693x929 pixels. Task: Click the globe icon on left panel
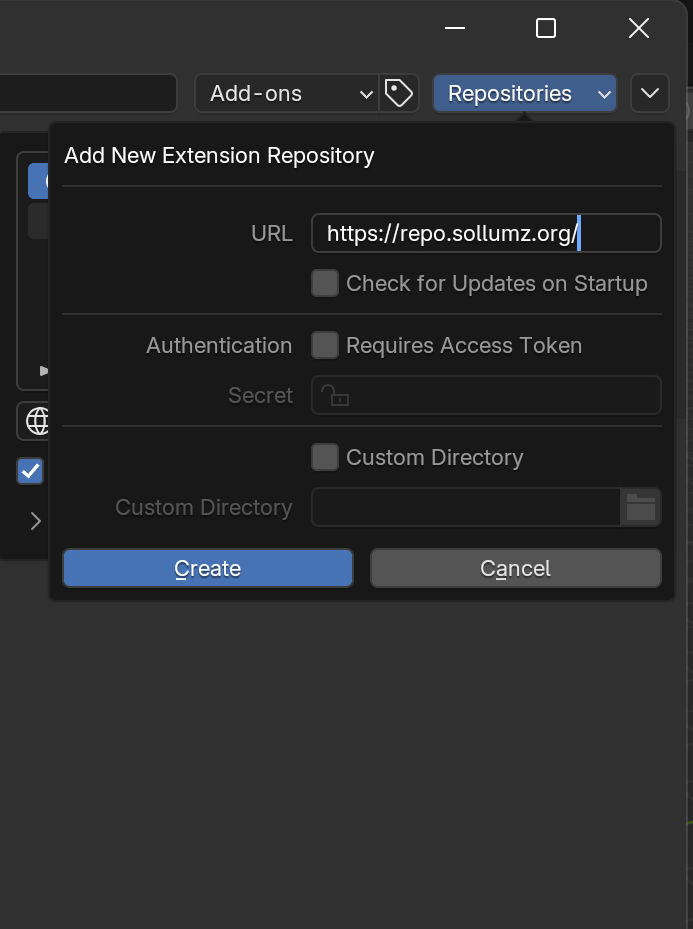(x=37, y=421)
